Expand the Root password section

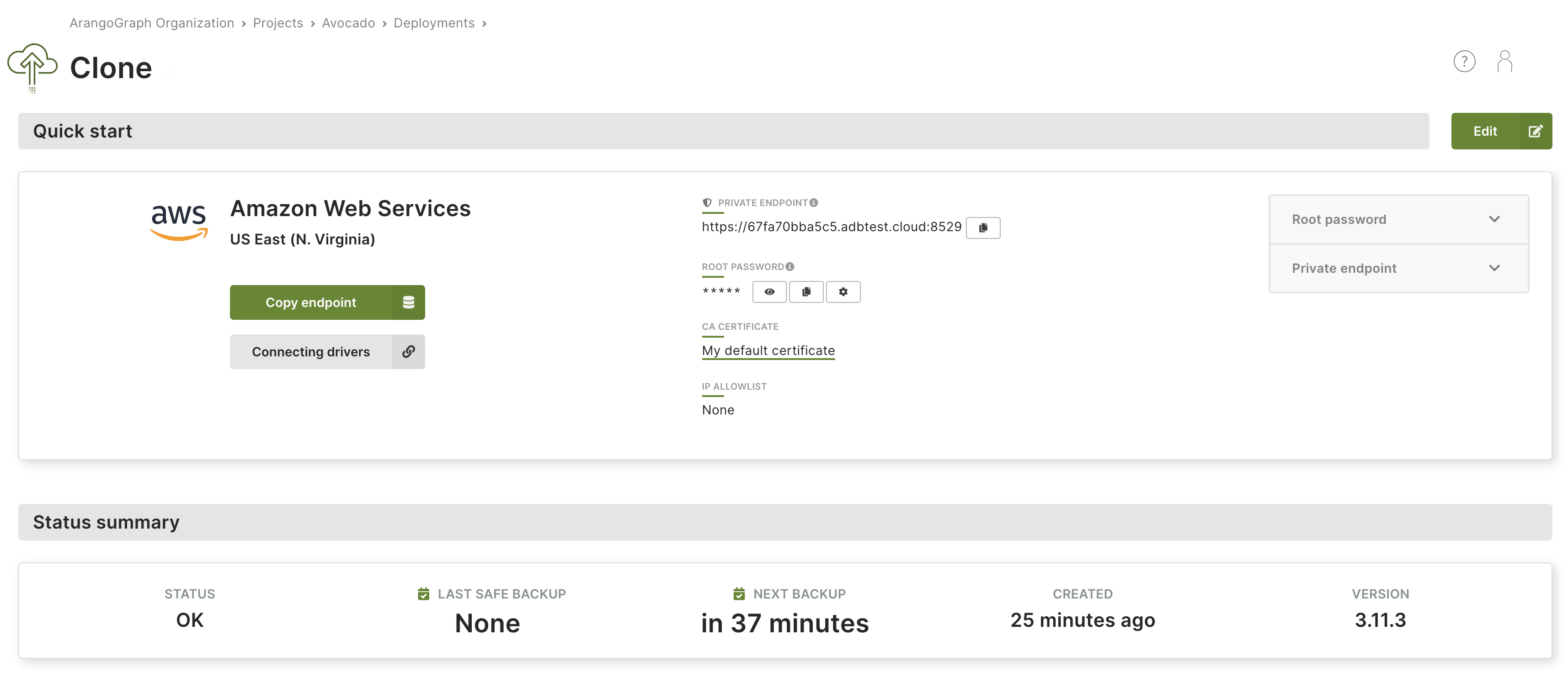click(x=1398, y=219)
